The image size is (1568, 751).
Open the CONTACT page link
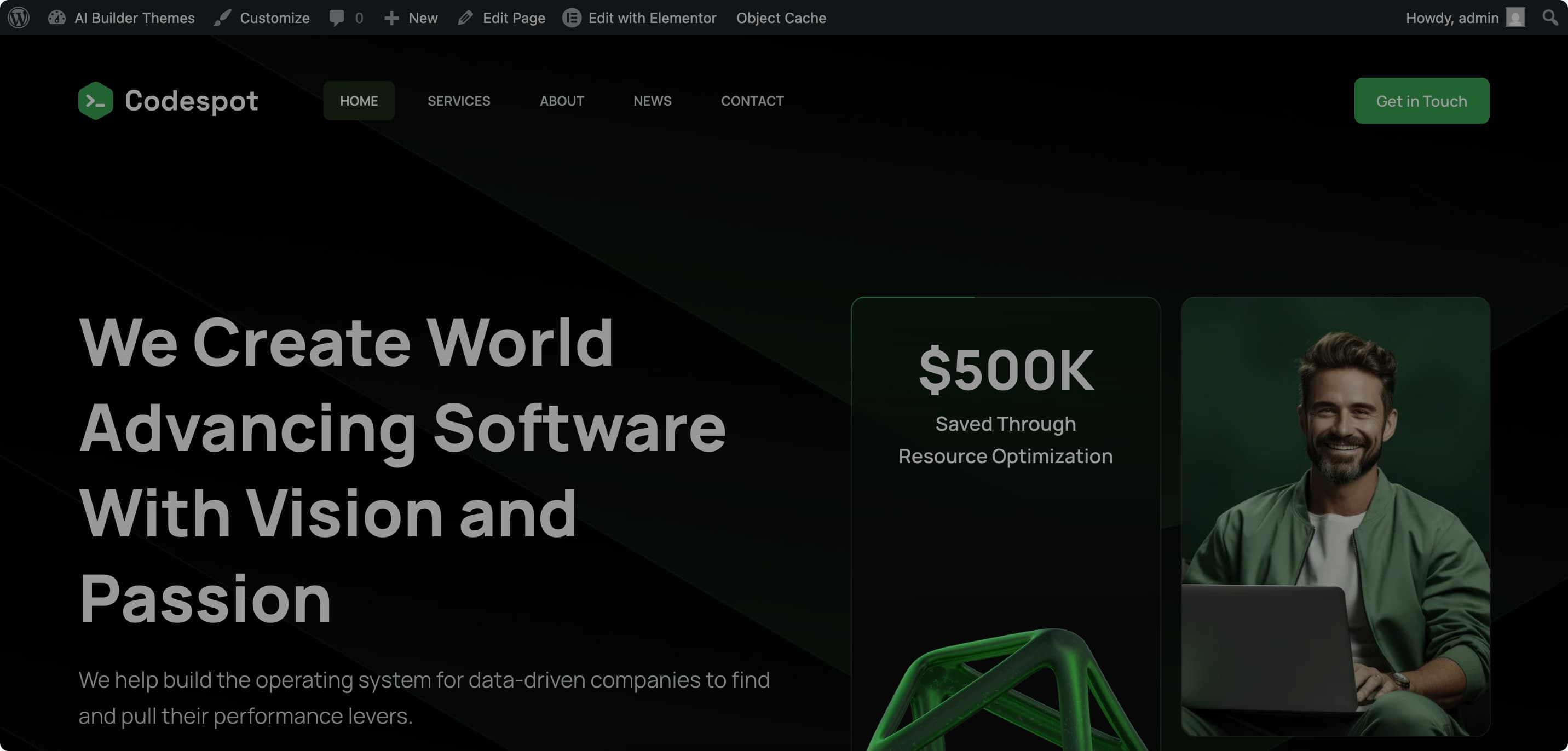[752, 101]
